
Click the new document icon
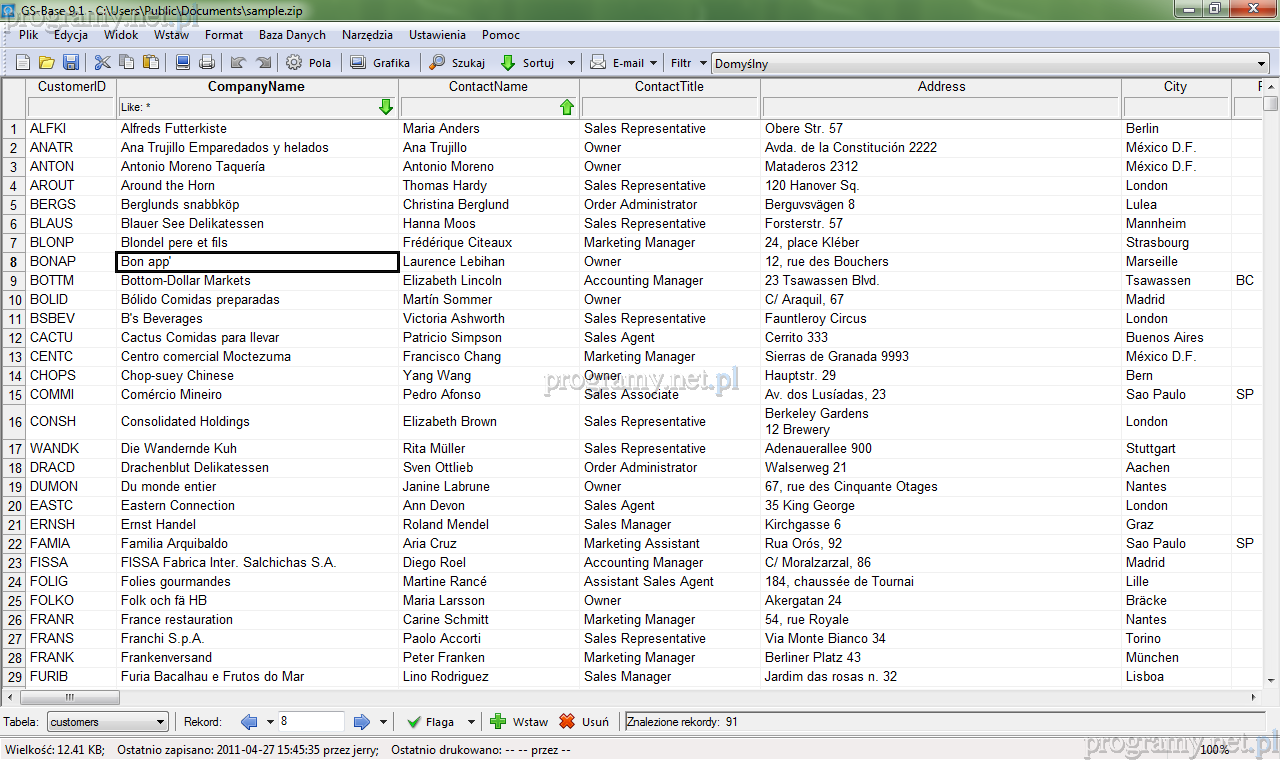(x=23, y=63)
